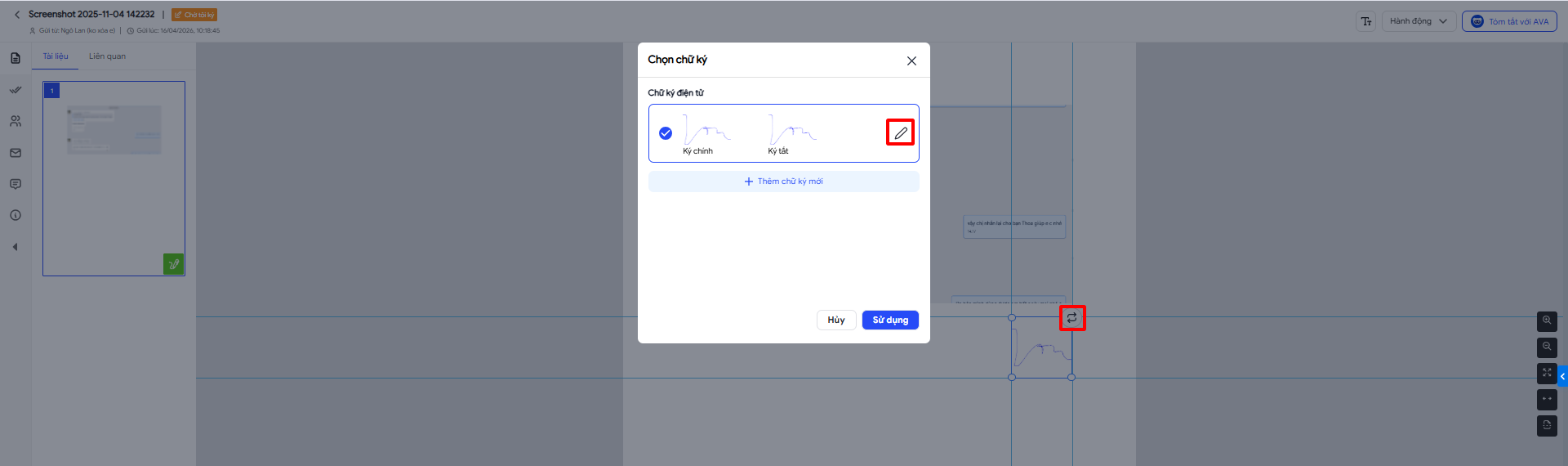Click the zoom out magnifier button
This screenshot has height=466, width=1568.
tap(1547, 347)
